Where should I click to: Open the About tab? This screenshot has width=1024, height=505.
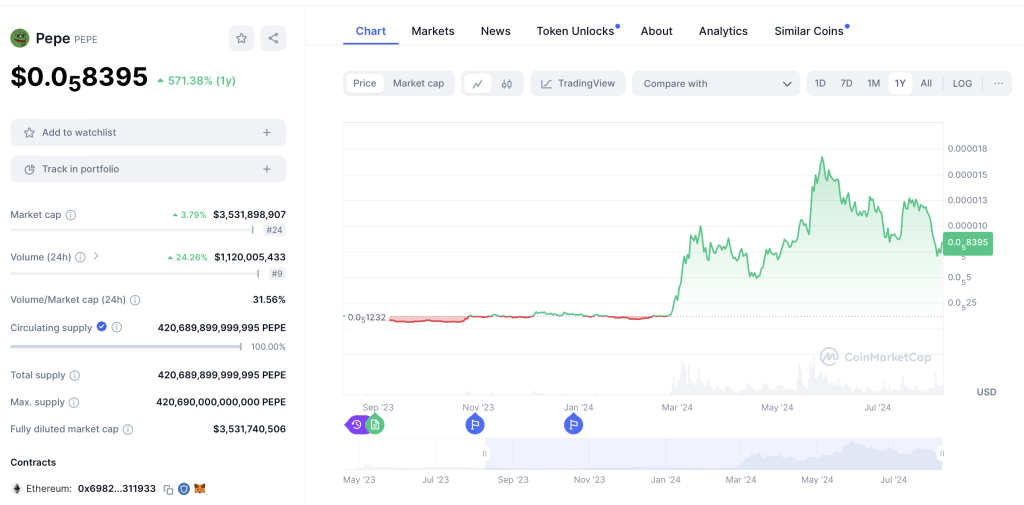coord(656,31)
